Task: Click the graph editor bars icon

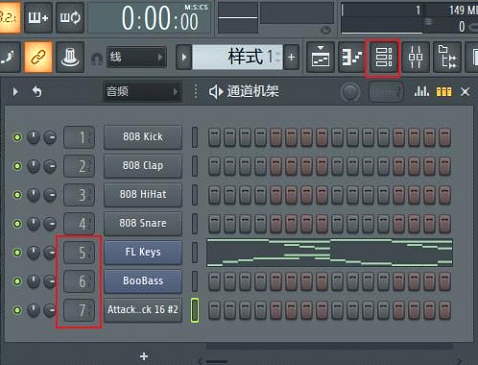Action: coord(421,91)
